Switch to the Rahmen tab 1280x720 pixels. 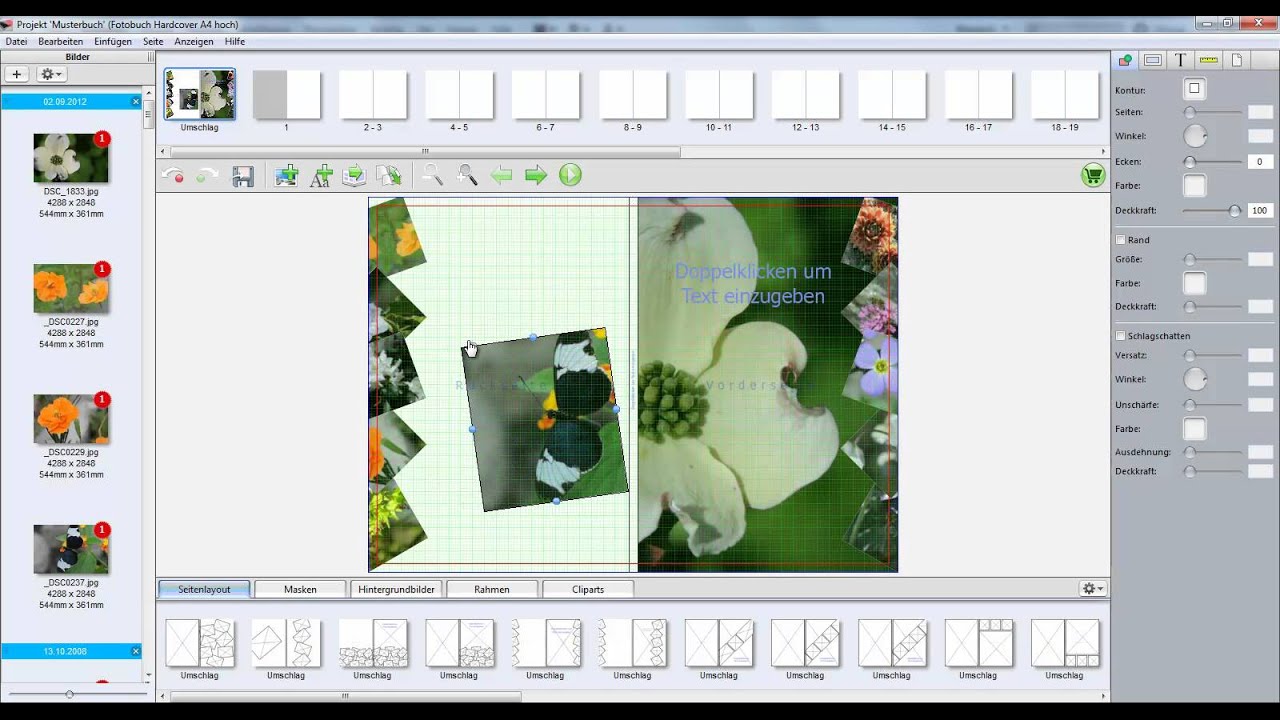492,589
